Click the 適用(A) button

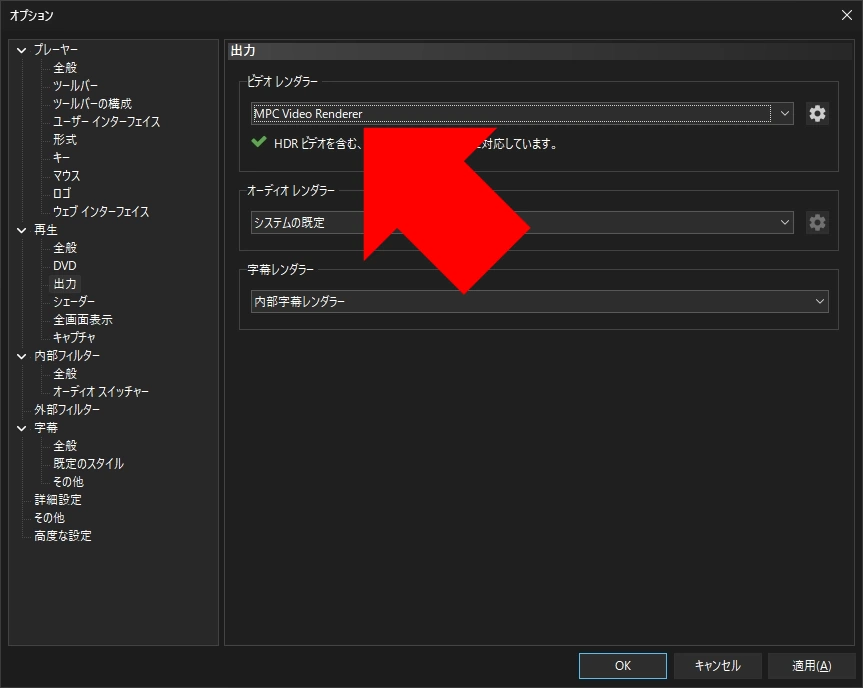coord(811,665)
